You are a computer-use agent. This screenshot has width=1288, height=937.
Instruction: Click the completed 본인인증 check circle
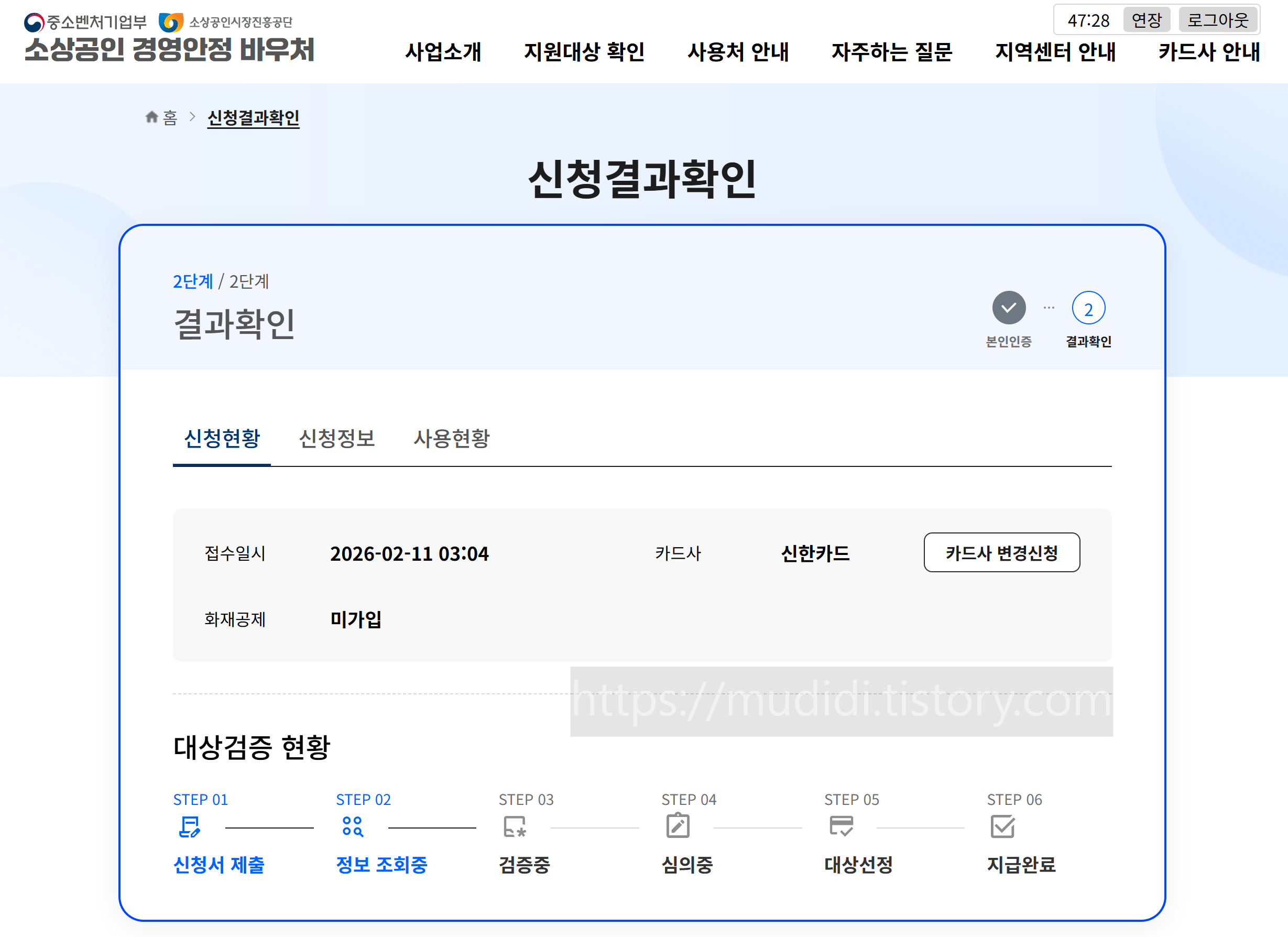tap(1009, 308)
